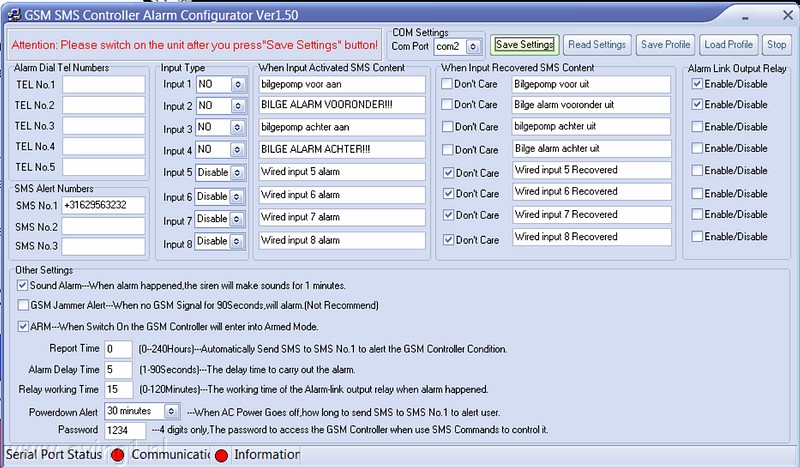Screen dimensions: 800x468
Task: Uncheck the second Enable/Disable relay checkbox
Action: tap(697, 105)
